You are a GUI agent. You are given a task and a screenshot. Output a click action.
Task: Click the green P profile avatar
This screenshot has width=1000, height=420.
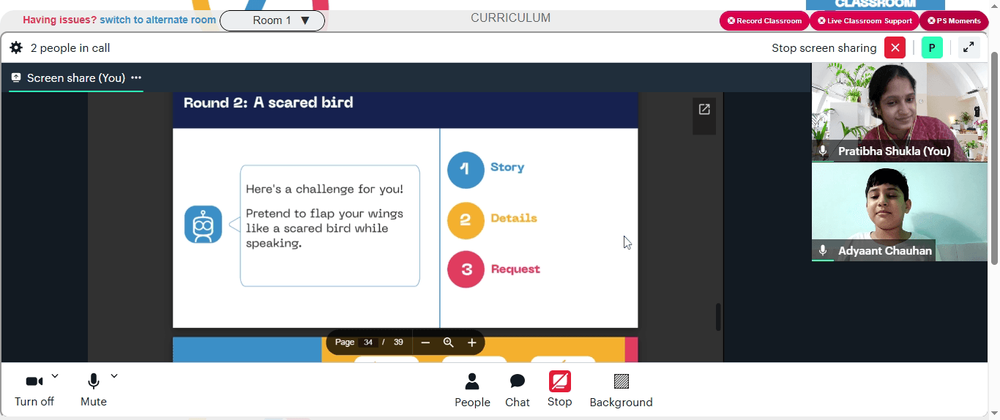[932, 48]
